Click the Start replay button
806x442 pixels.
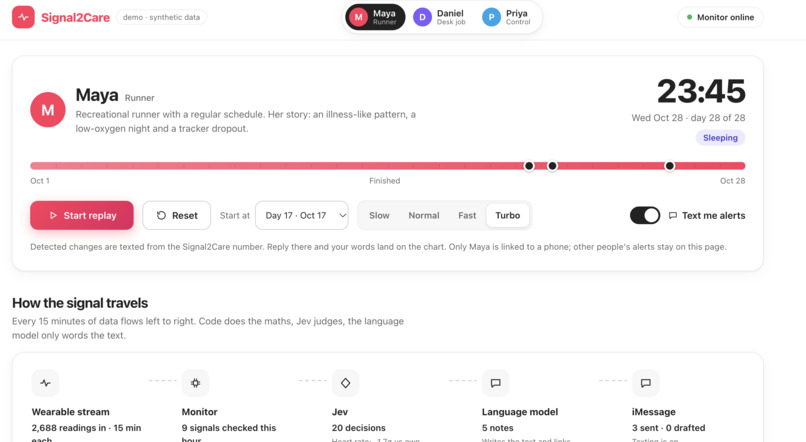pyautogui.click(x=82, y=215)
